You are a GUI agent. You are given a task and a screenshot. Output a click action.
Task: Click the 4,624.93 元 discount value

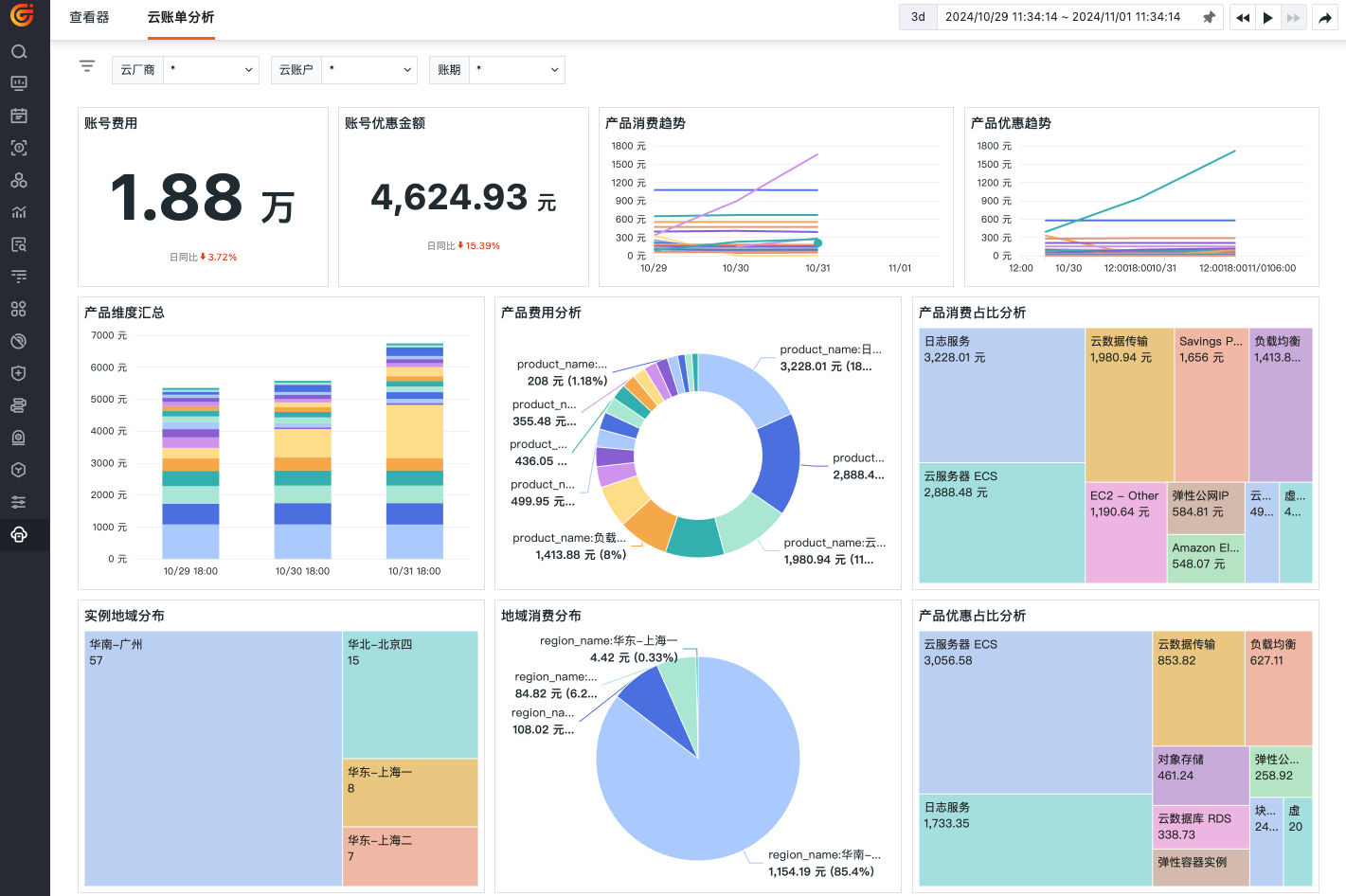click(463, 198)
